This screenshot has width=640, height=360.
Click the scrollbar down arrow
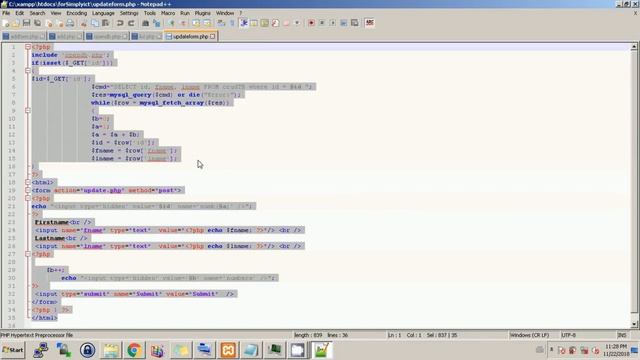(634, 324)
